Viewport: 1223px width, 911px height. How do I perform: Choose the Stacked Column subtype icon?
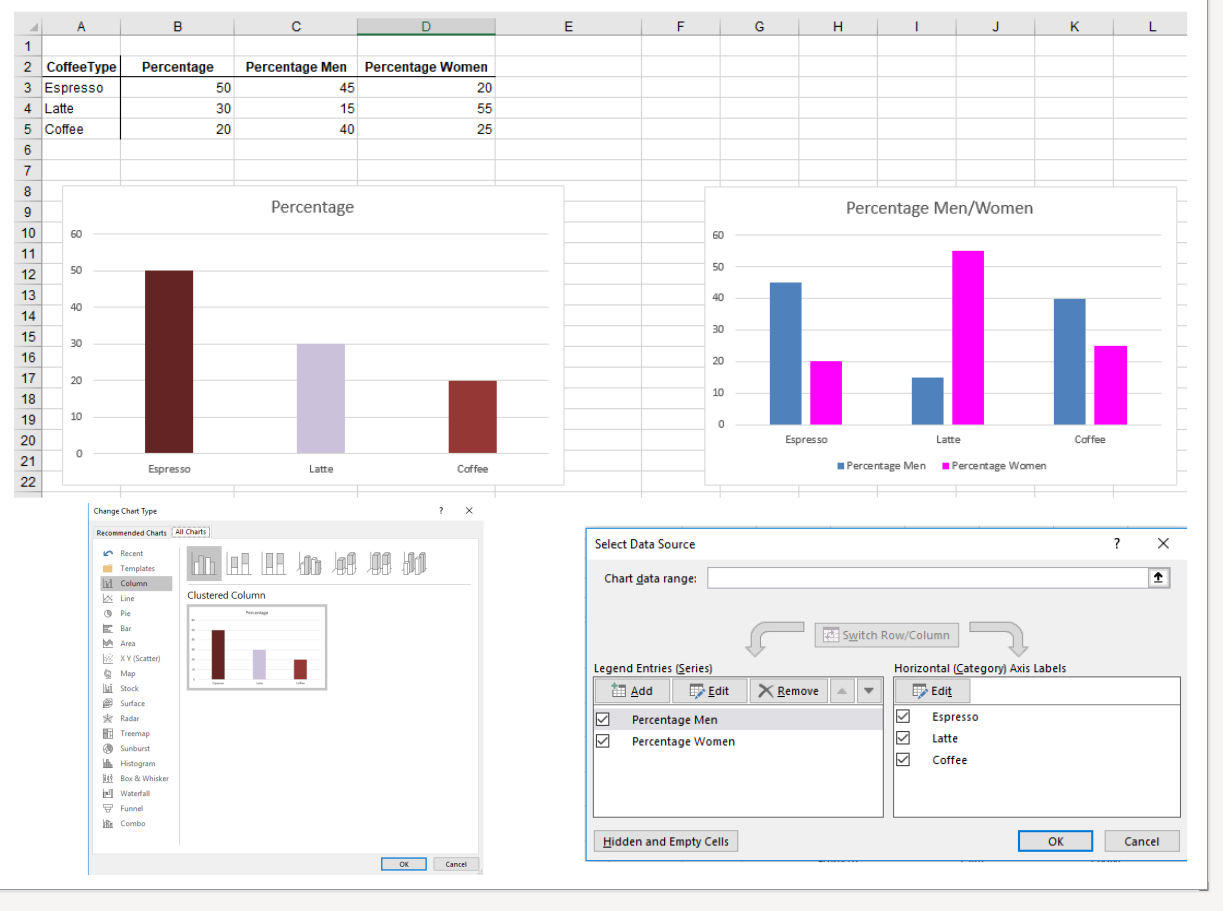(239, 565)
